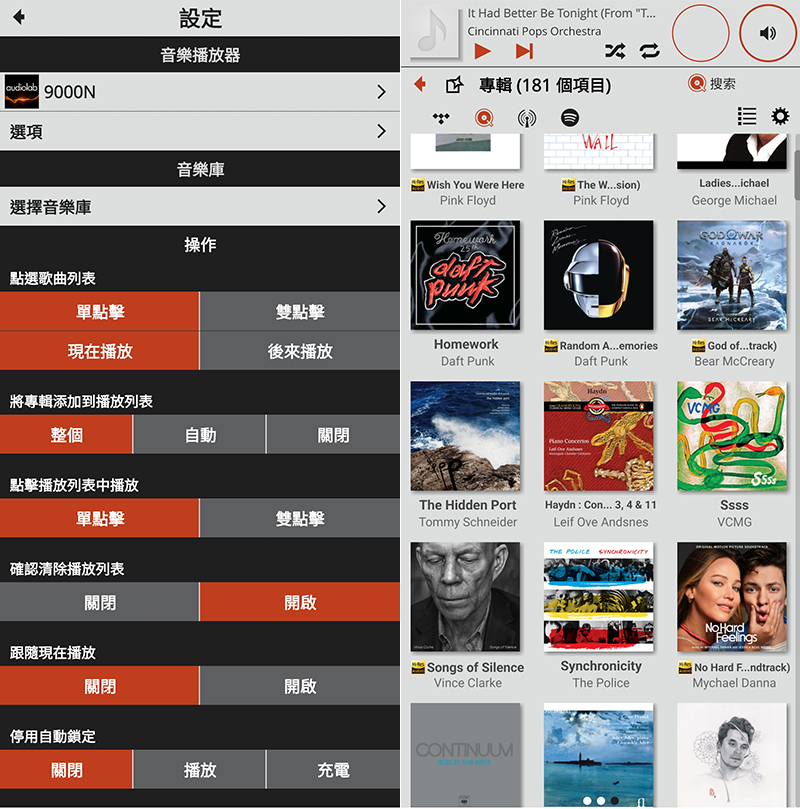Open the 選項 options section
The image size is (800, 809).
click(x=200, y=129)
